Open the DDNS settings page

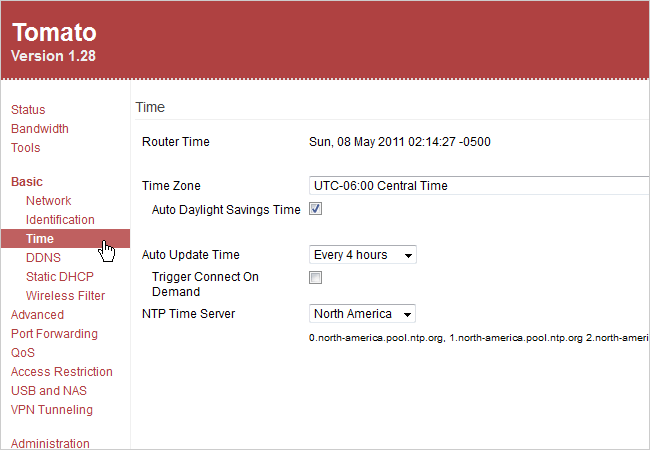[43, 258]
